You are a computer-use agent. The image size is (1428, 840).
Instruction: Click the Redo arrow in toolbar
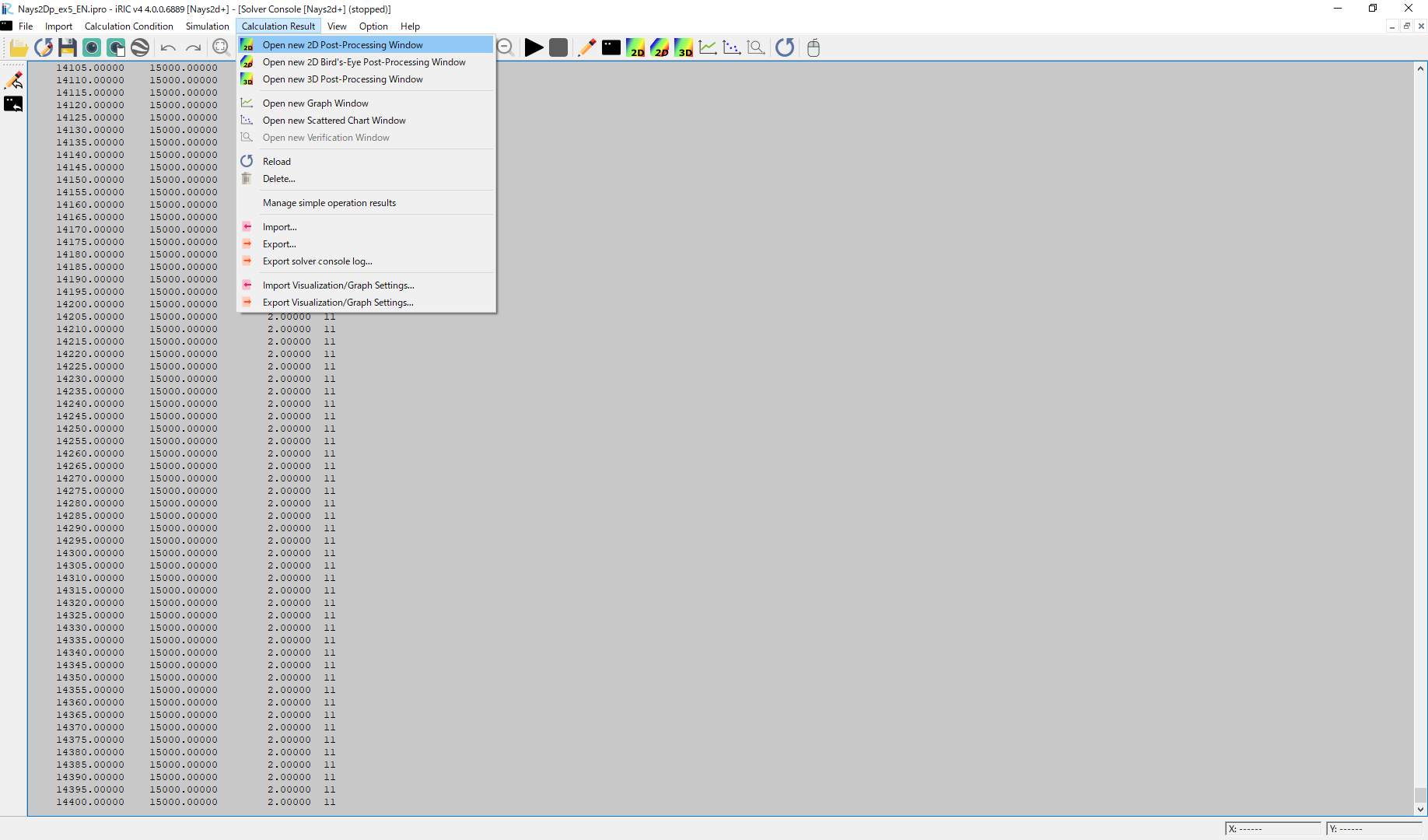coord(192,47)
